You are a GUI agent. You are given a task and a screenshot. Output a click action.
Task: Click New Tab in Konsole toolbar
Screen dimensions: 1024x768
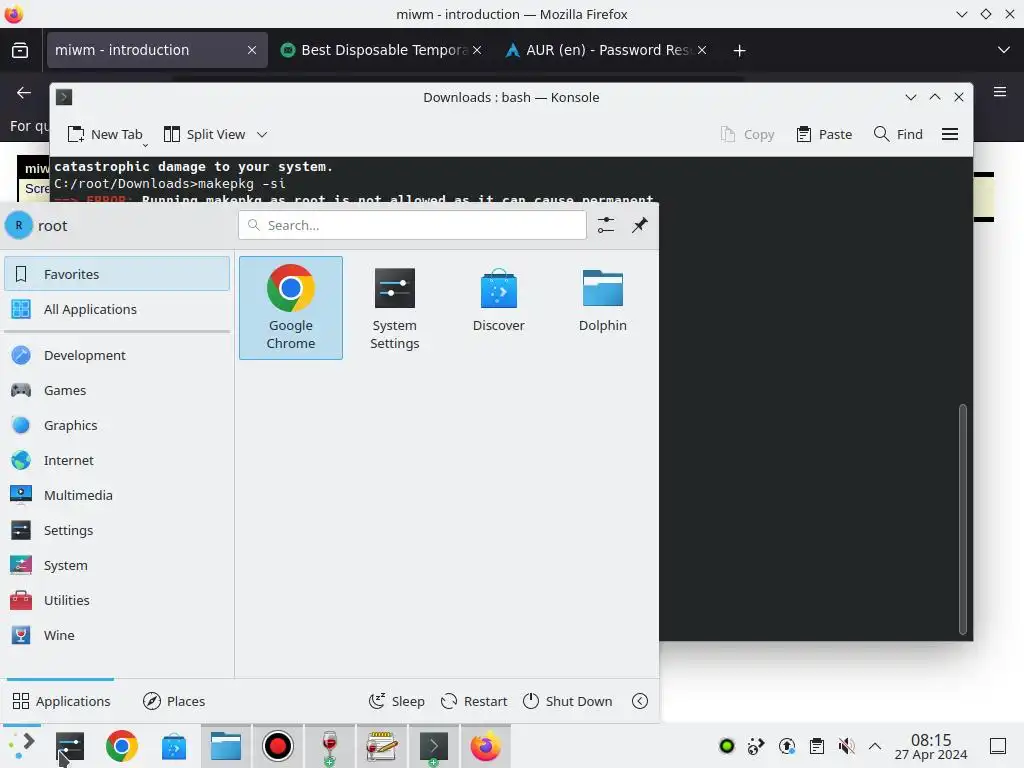104,134
